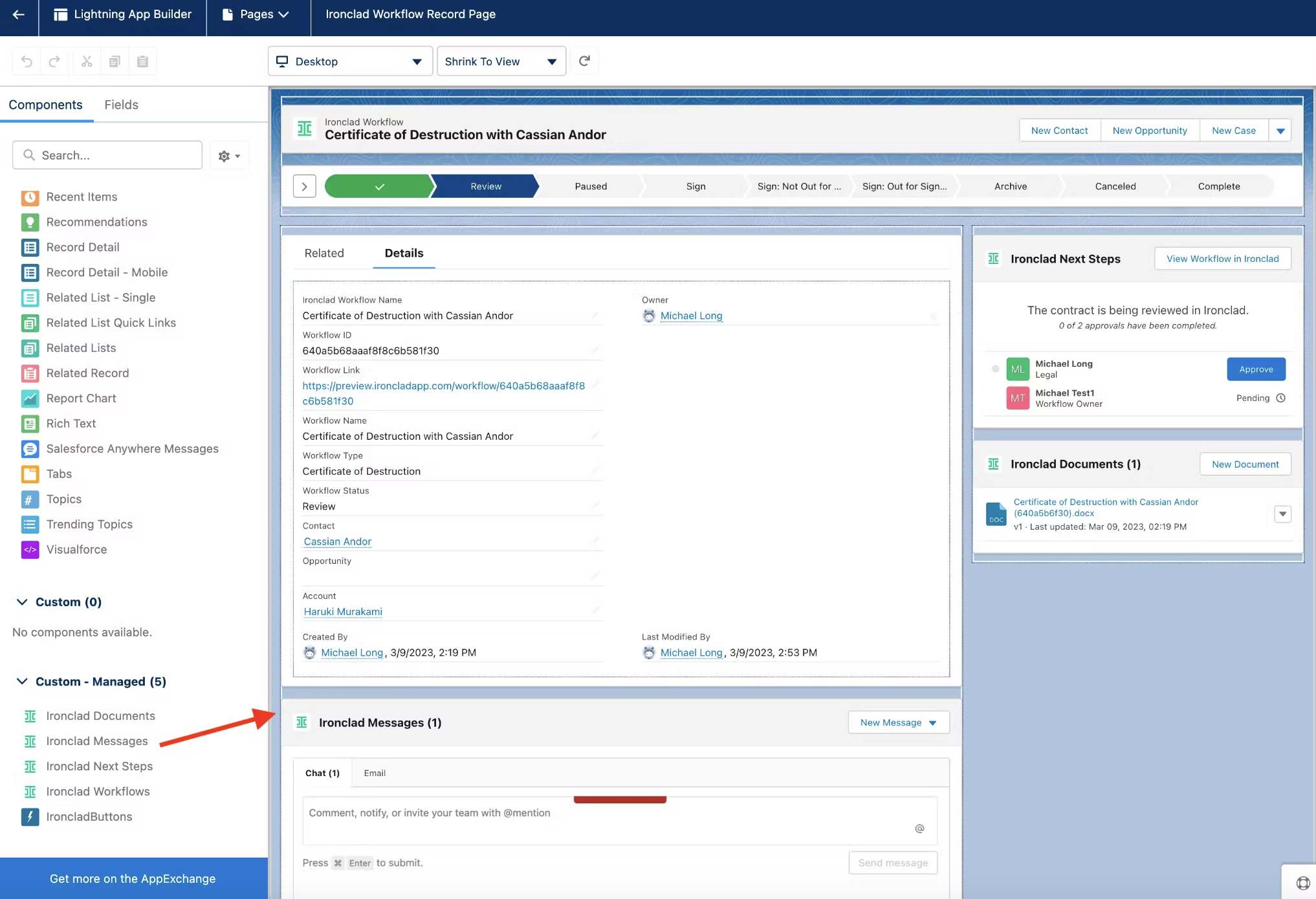
Task: Click the help icon at bottom right
Action: tap(1303, 883)
